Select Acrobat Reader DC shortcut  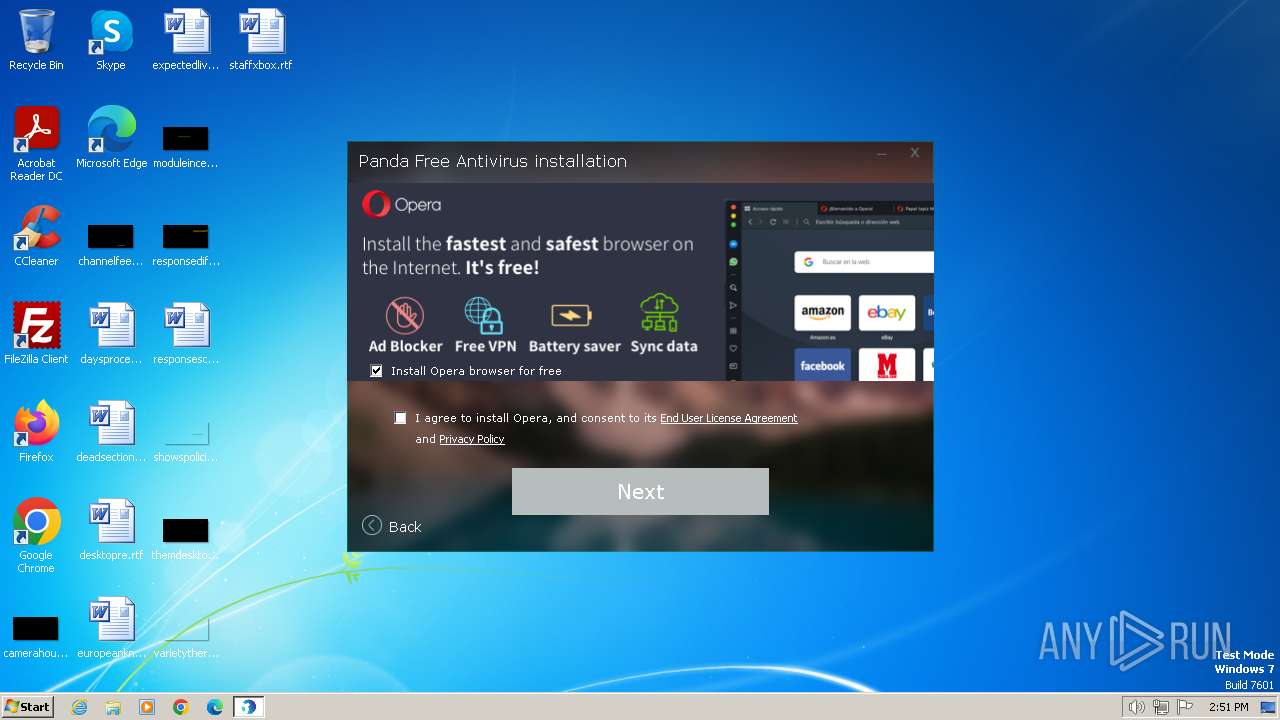(x=36, y=144)
